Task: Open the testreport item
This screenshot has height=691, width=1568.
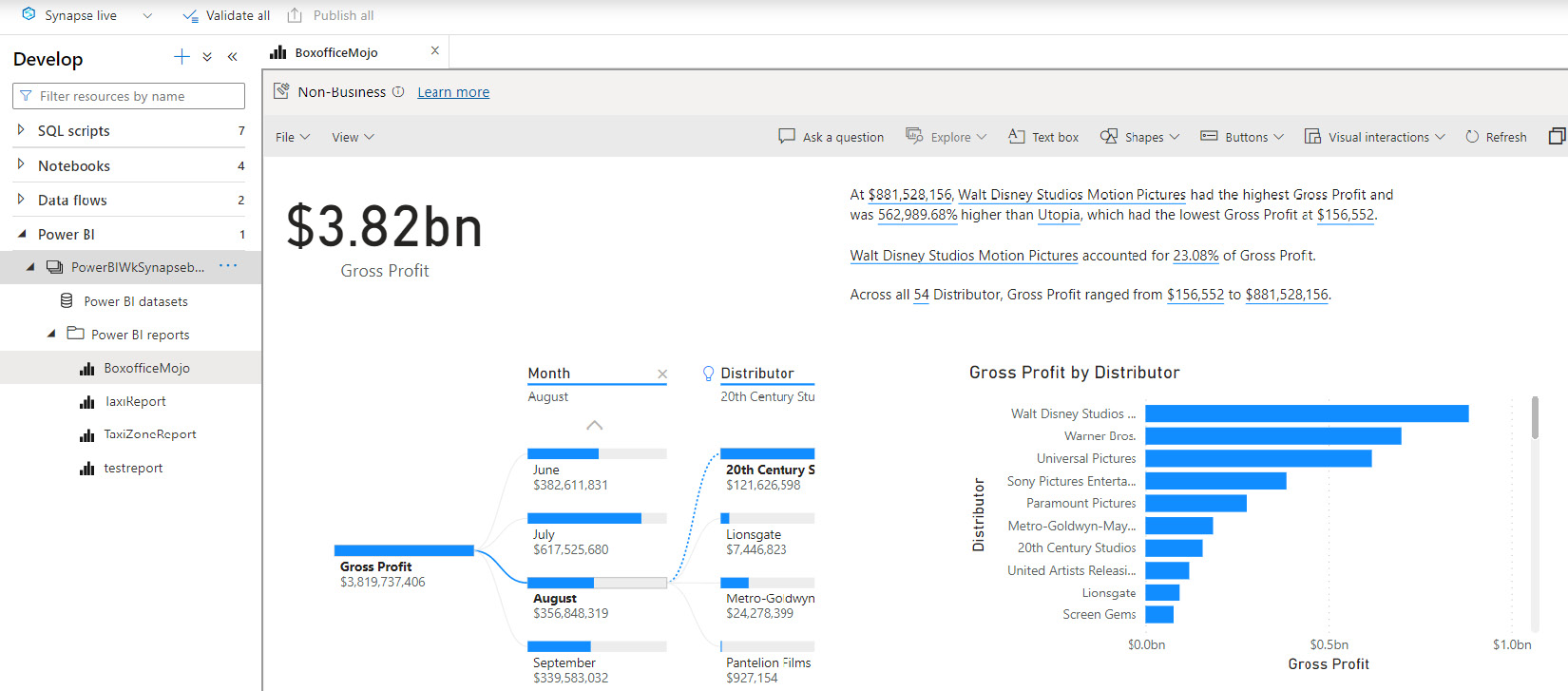Action: click(133, 468)
